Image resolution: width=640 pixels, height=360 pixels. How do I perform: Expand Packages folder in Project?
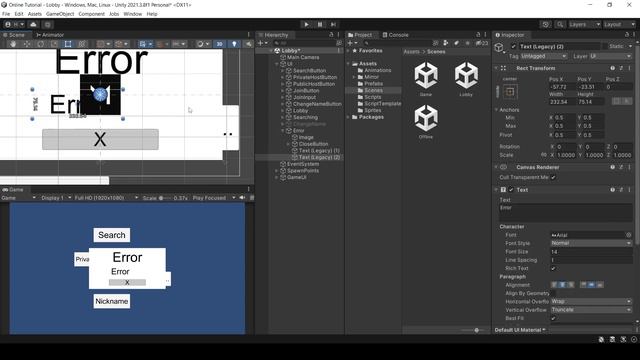coord(349,117)
